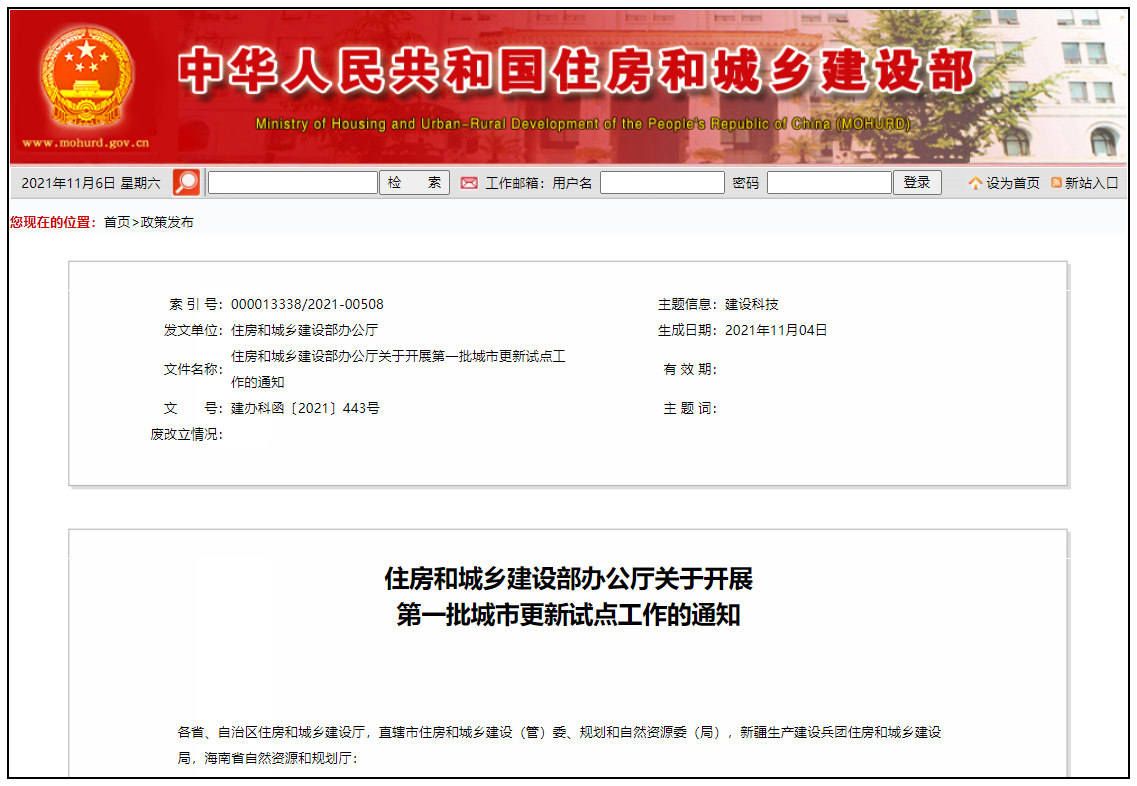
Task: Click the 生成日期 field label
Action: 687,331
